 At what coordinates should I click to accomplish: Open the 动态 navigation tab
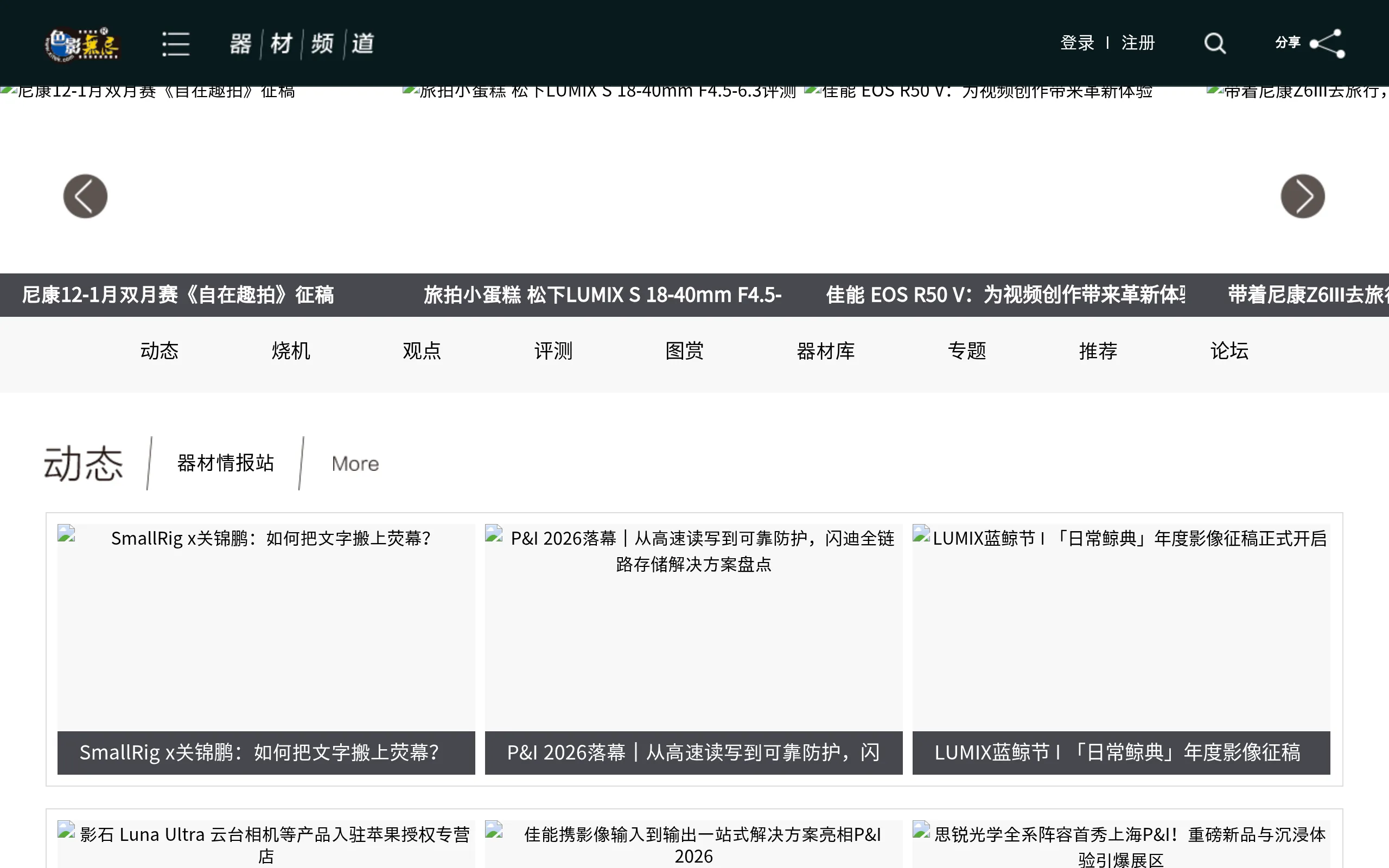point(160,351)
